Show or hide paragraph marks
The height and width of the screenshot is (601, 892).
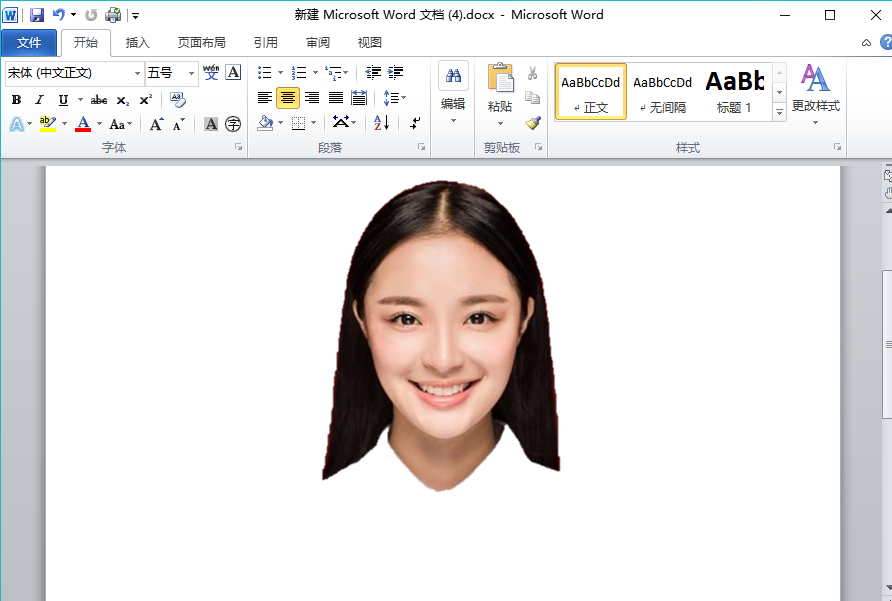416,123
